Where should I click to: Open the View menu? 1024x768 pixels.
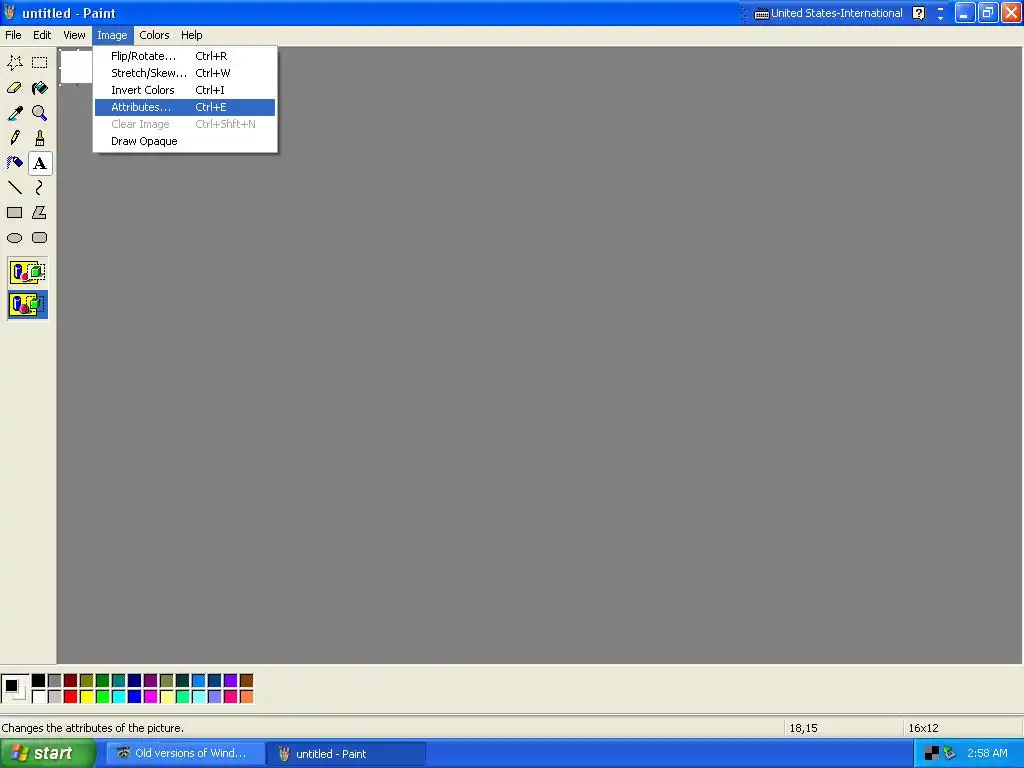tap(74, 35)
